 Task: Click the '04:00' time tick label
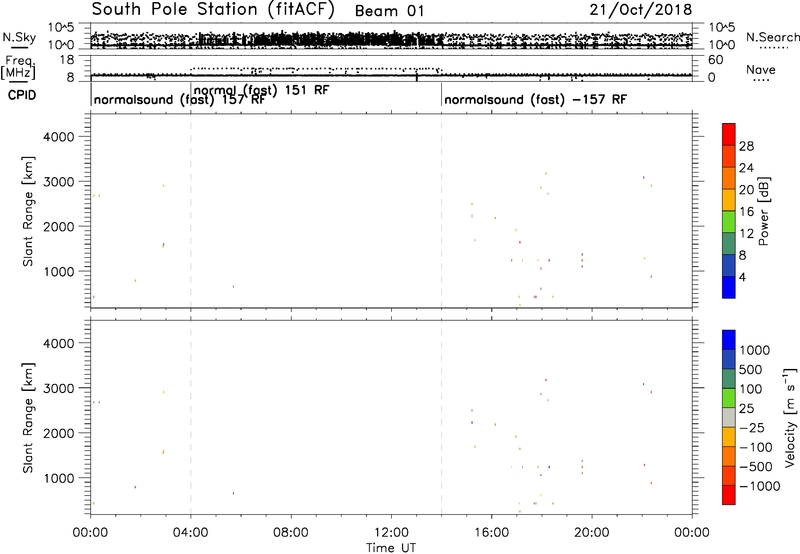click(191, 533)
